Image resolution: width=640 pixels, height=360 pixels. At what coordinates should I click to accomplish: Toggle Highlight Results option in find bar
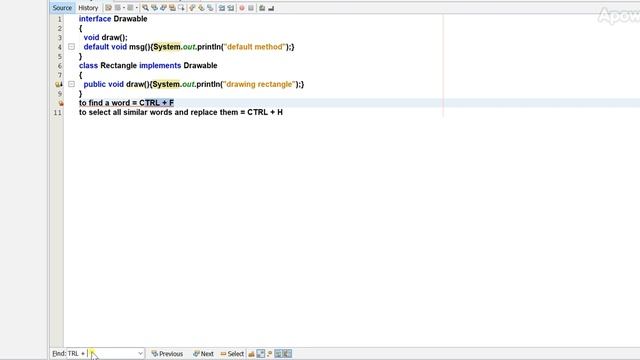tap(279, 353)
